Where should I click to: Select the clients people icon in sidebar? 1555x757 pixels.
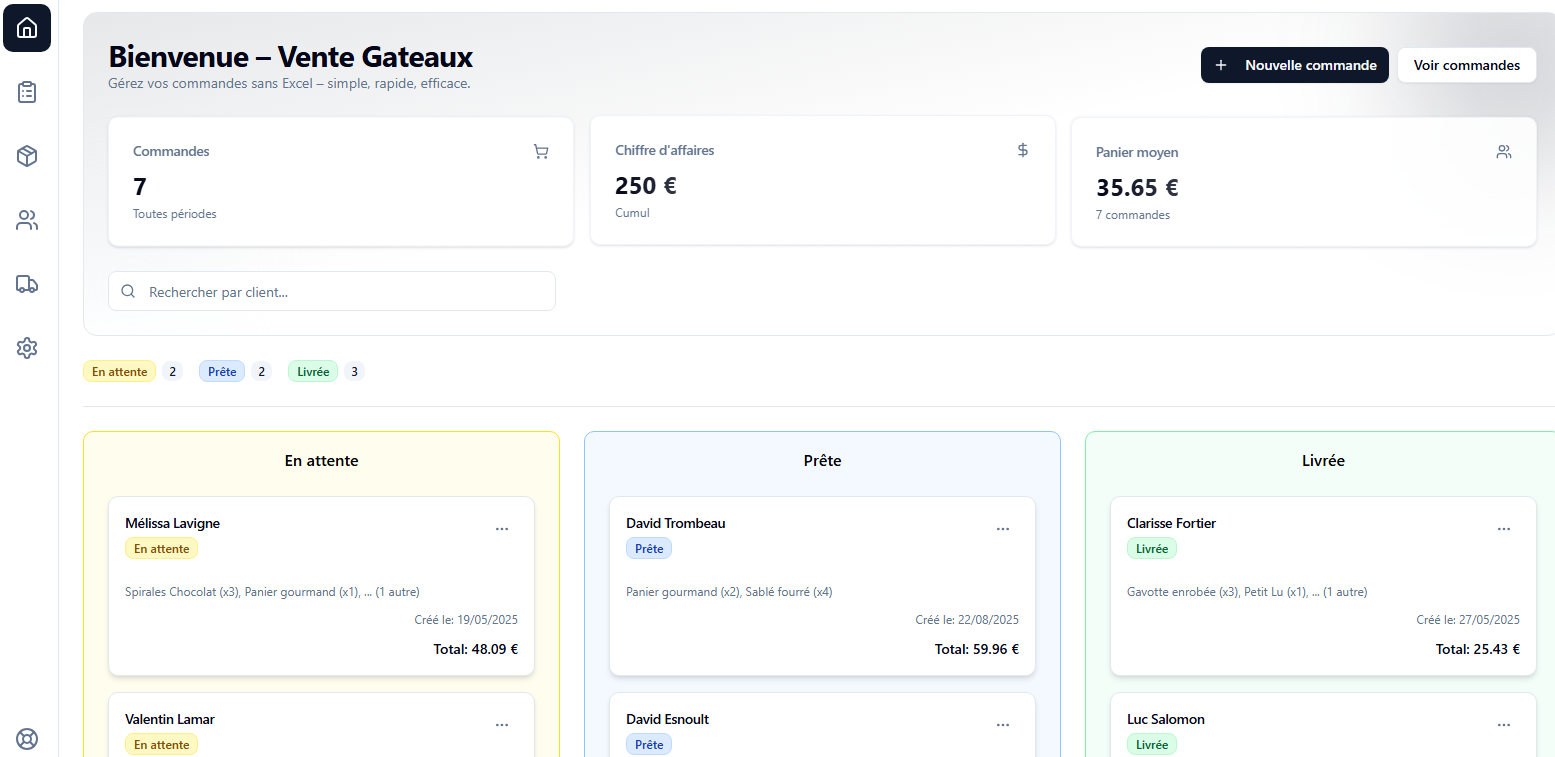tap(26, 220)
